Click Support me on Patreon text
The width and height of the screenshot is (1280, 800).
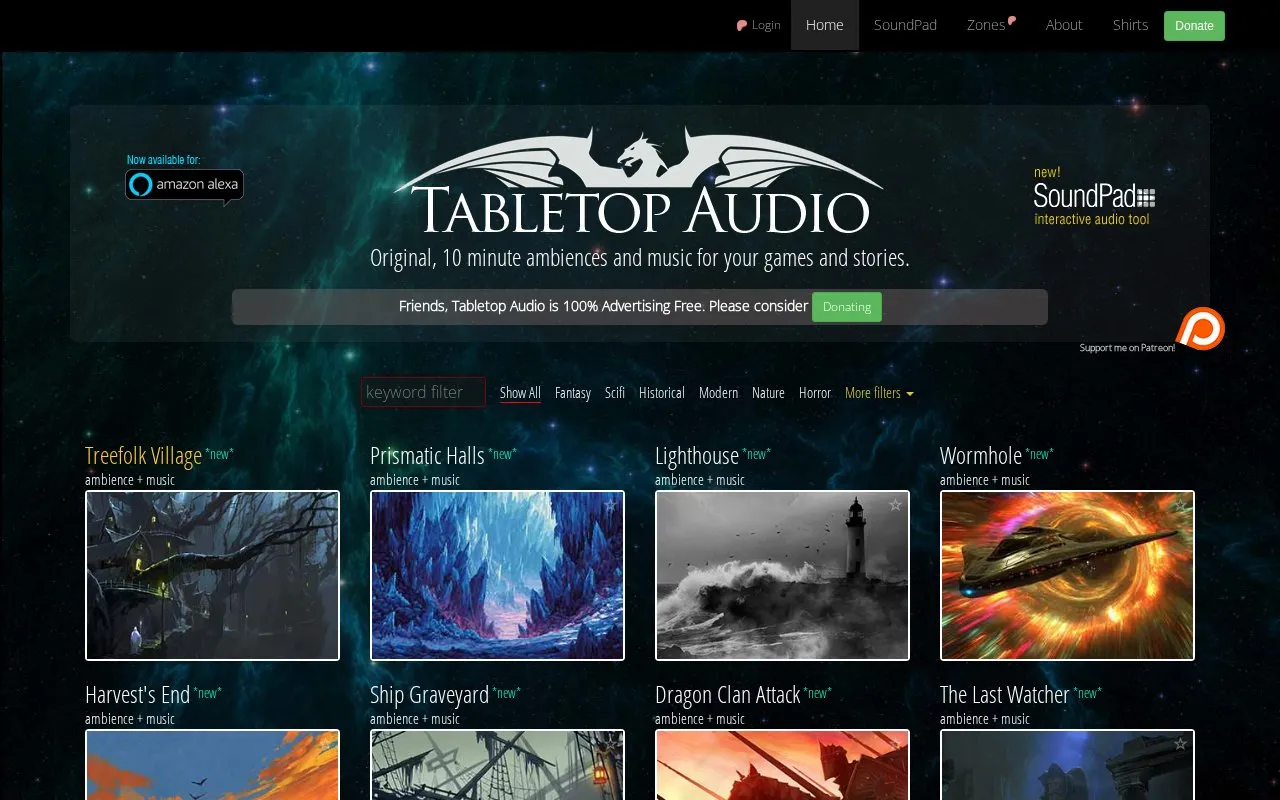point(1127,348)
